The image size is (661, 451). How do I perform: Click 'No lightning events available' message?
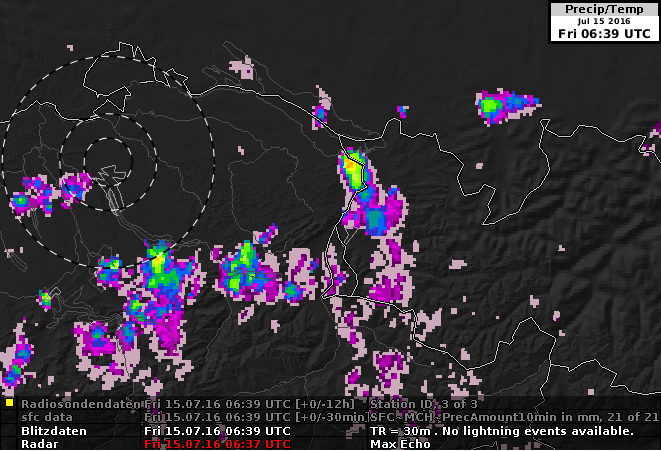(x=538, y=431)
